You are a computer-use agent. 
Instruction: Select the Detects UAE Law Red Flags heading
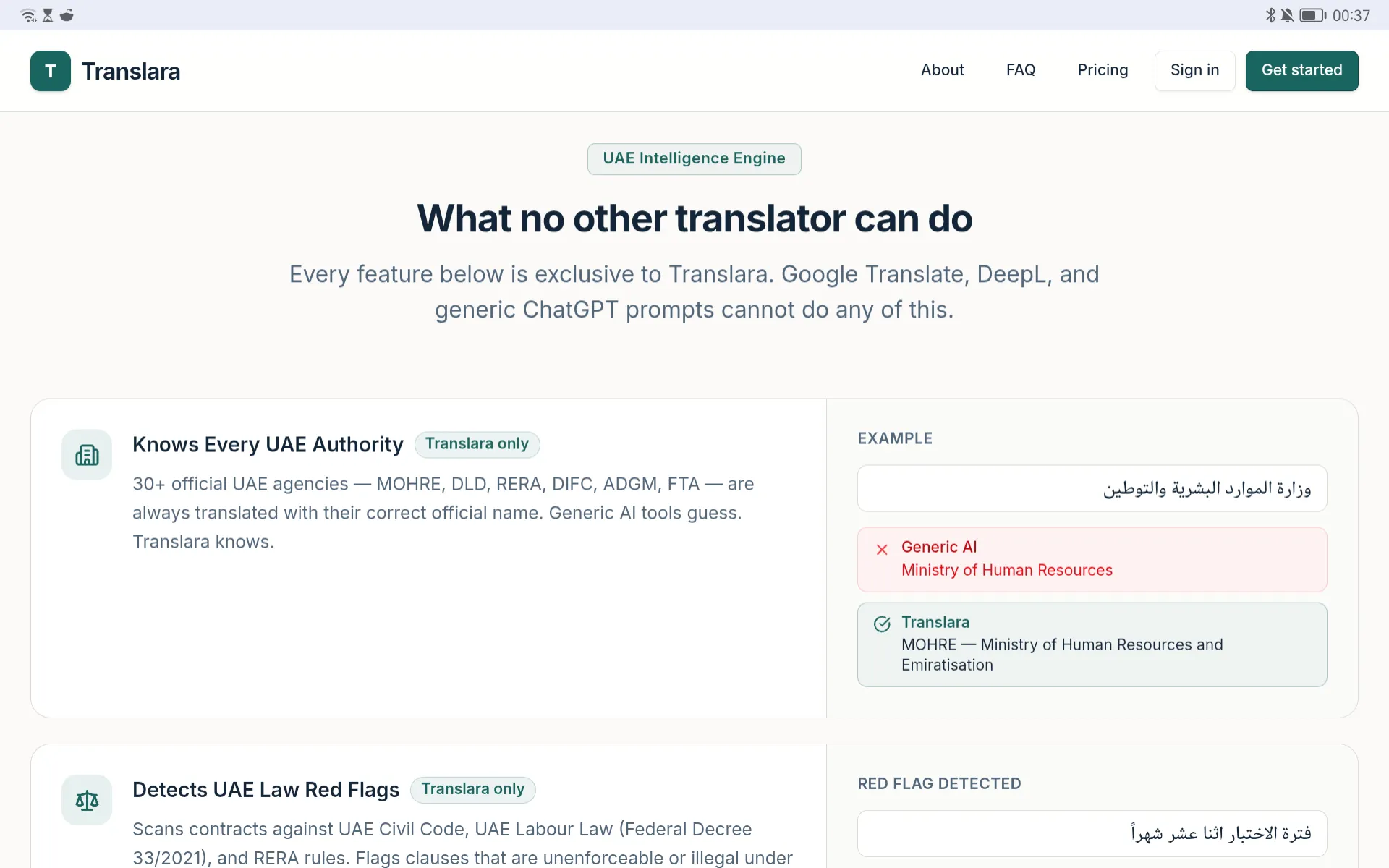266,790
